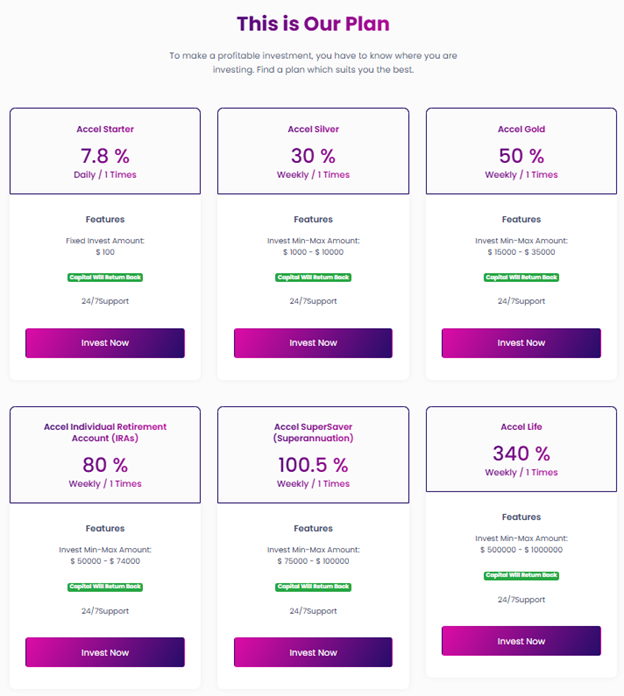Select the Accel Silver plan heading
The height and width of the screenshot is (696, 624).
[x=313, y=129]
